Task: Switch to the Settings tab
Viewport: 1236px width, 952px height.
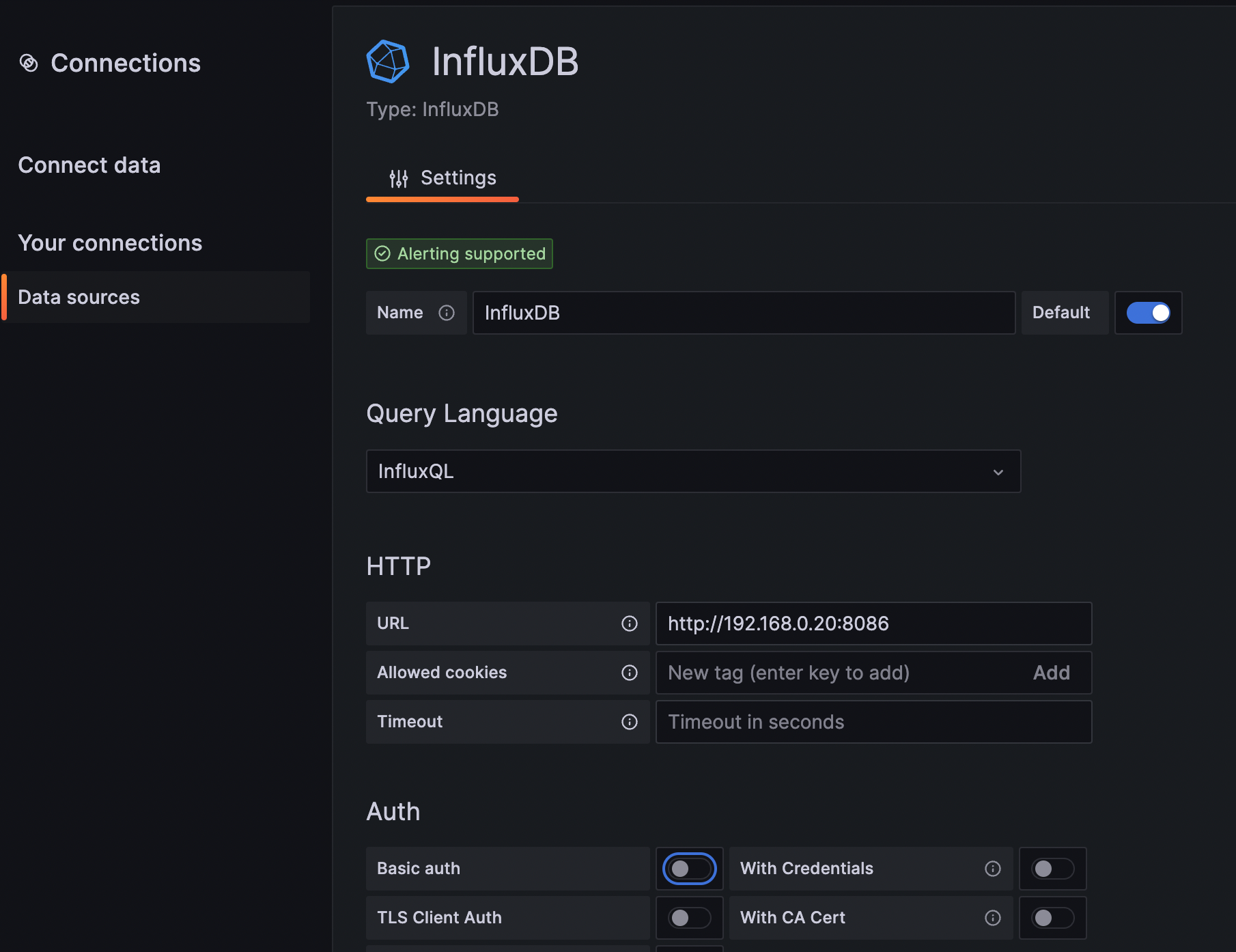Action: point(443,179)
